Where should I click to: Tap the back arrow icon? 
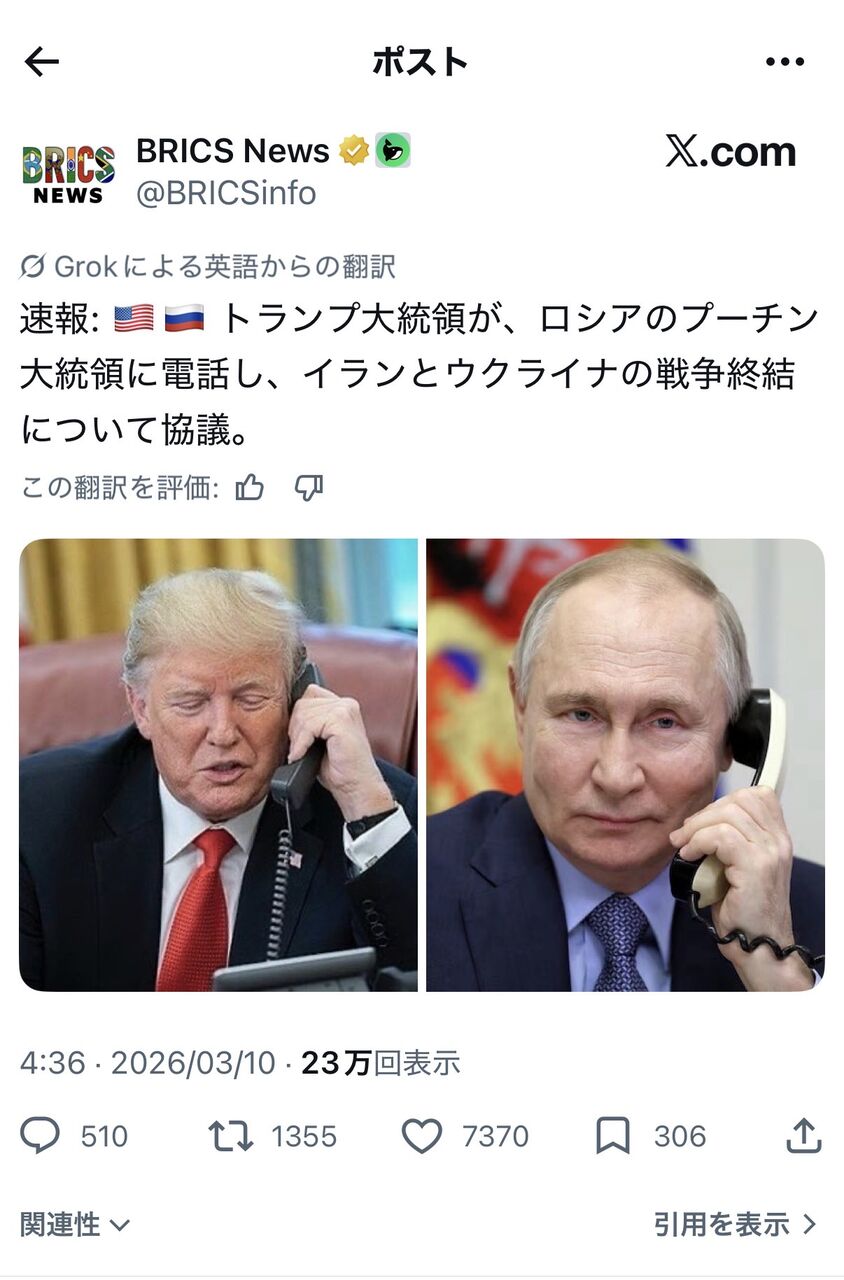coord(41,62)
